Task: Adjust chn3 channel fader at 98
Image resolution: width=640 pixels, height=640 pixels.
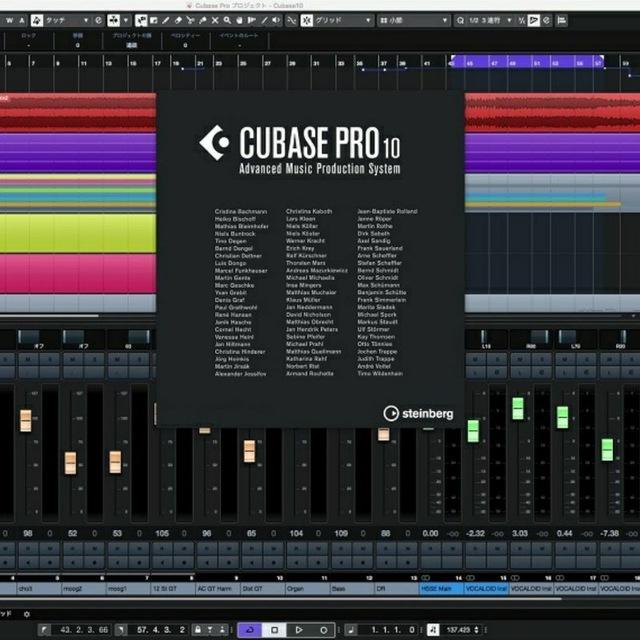Action: click(26, 420)
